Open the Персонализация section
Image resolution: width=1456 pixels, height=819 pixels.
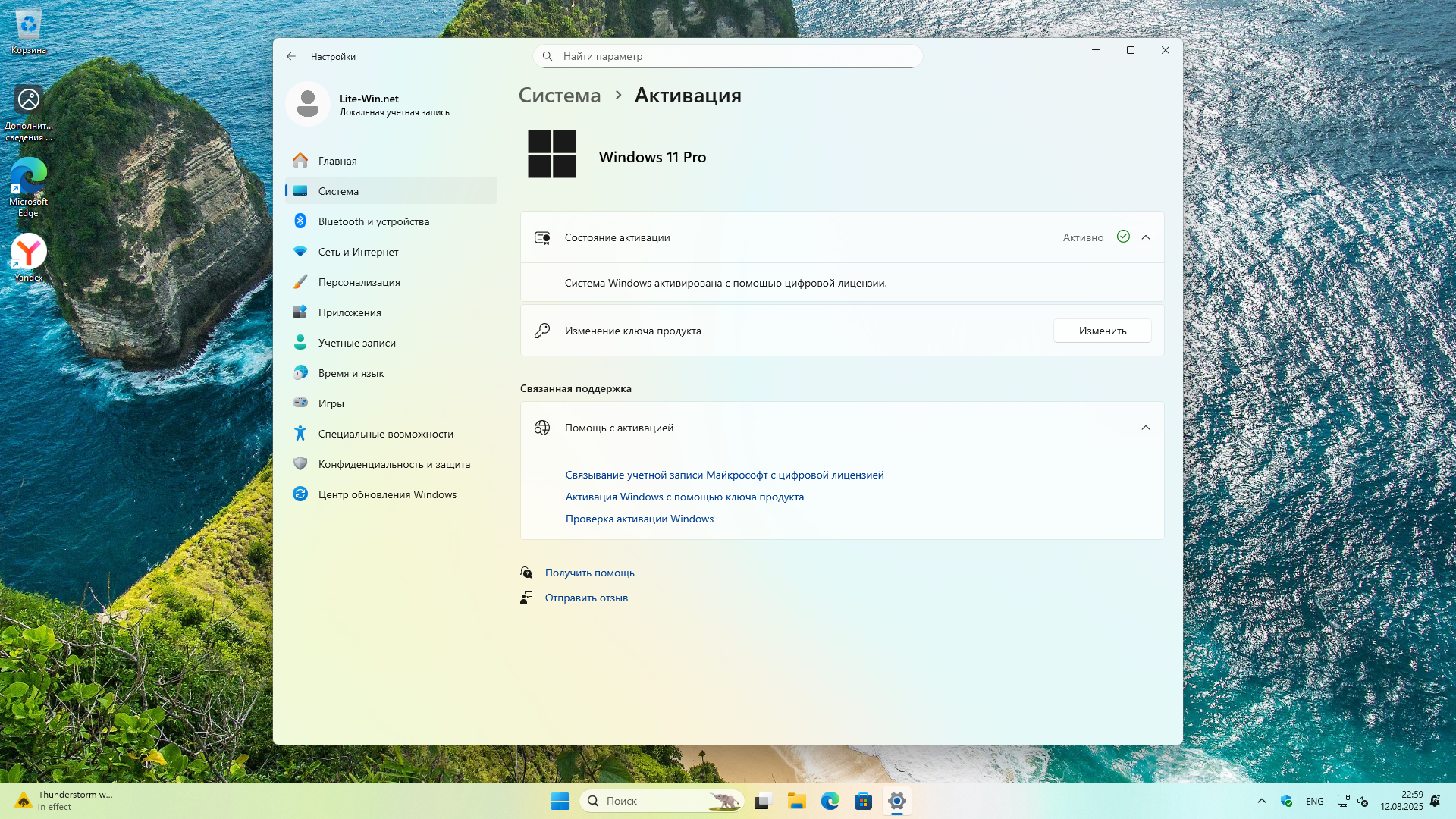click(359, 282)
